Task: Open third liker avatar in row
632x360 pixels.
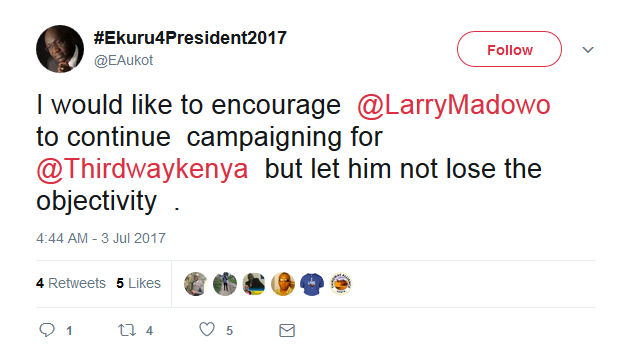Action: (x=254, y=284)
